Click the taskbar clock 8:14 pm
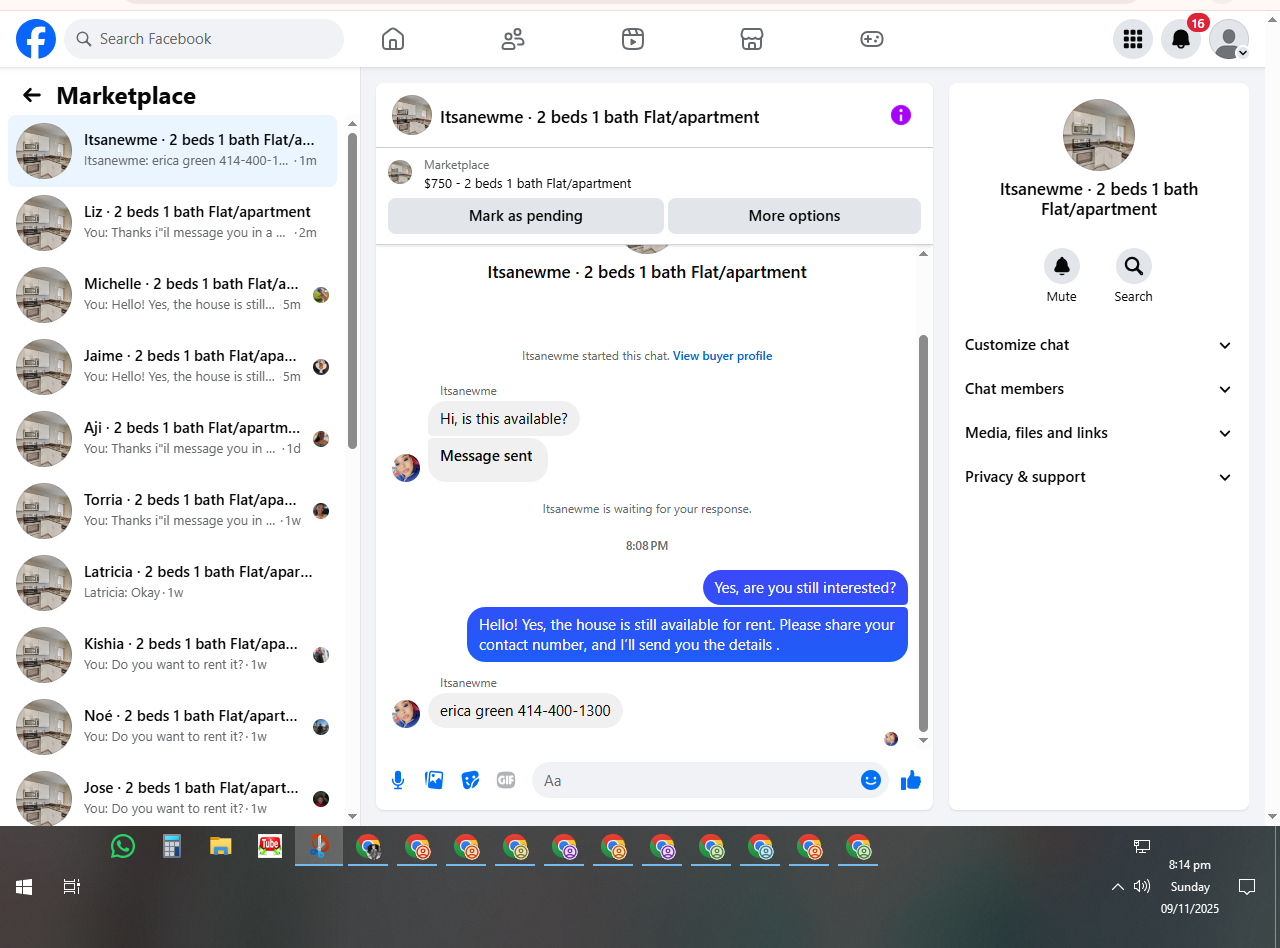Viewport: 1280px width, 948px height. pos(1190,865)
